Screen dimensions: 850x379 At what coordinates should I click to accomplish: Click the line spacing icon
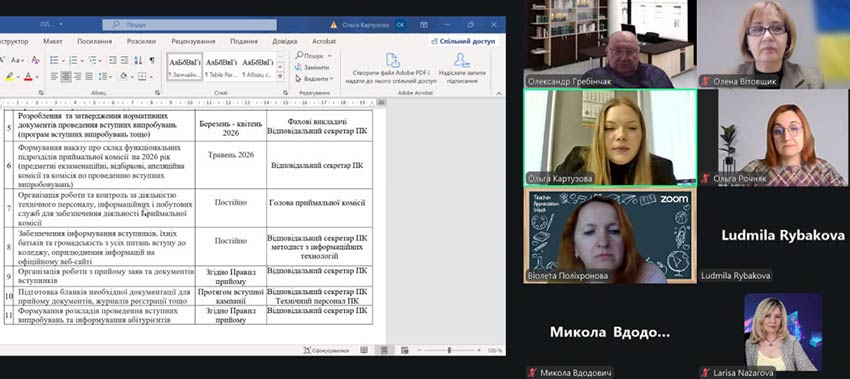click(102, 76)
